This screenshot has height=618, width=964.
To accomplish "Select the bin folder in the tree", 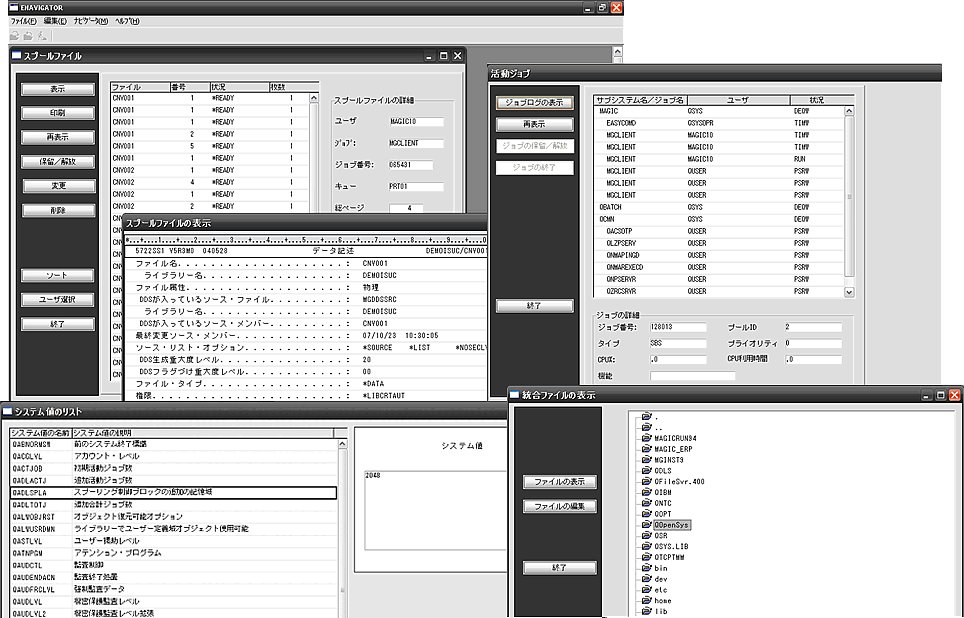I will 661,568.
